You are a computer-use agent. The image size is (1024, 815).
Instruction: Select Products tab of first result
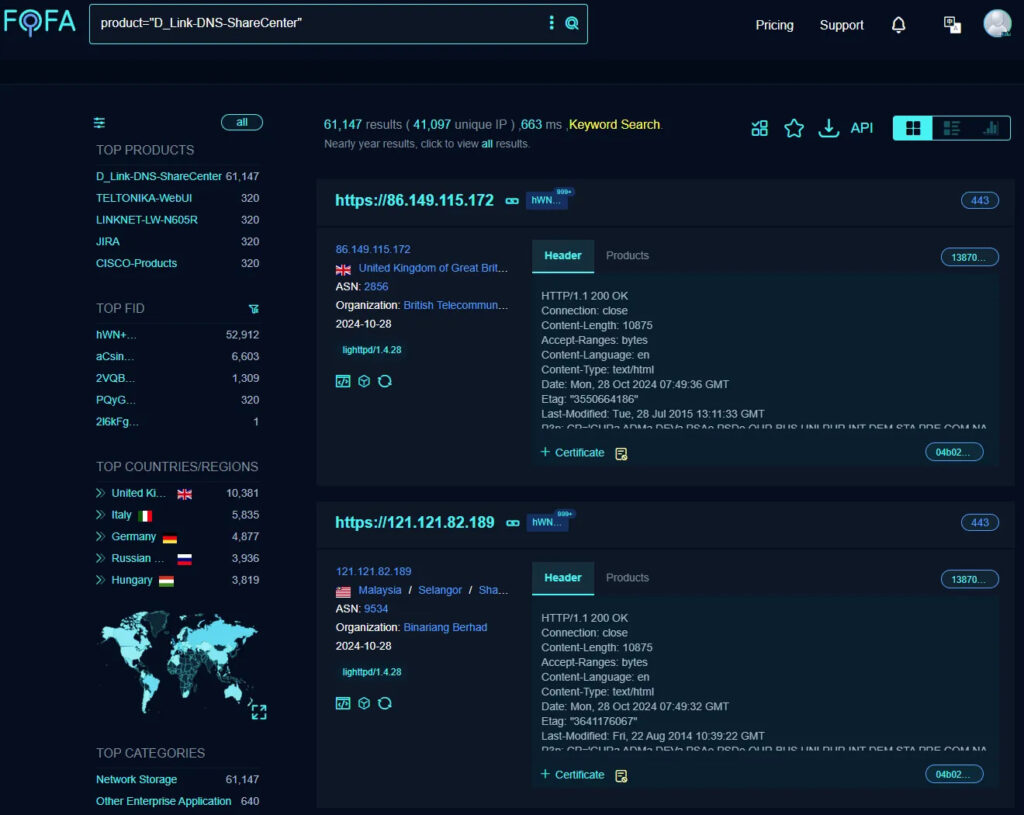(x=627, y=256)
